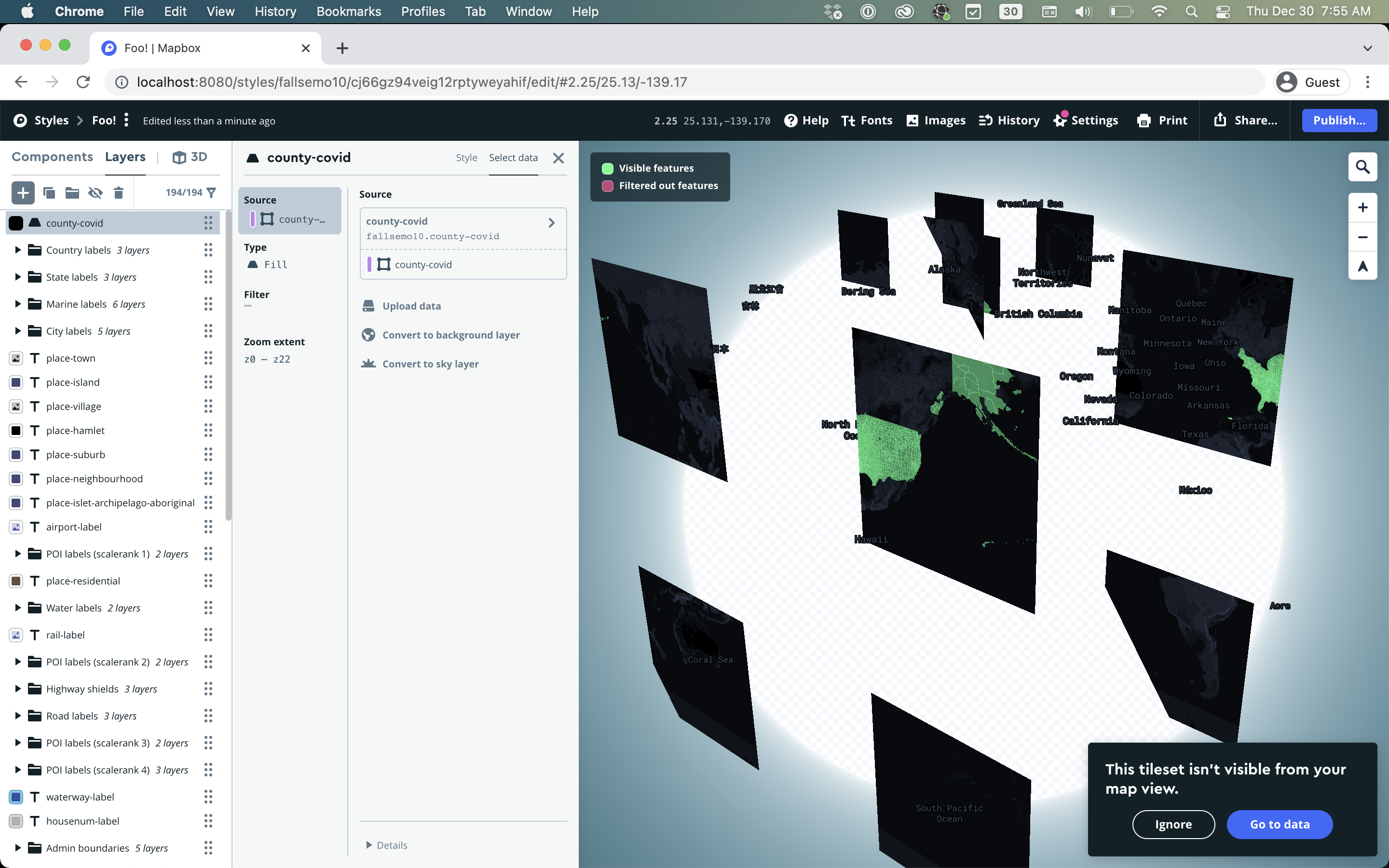This screenshot has width=1389, height=868.
Task: Switch to the Style tab for county-covid
Action: [466, 157]
